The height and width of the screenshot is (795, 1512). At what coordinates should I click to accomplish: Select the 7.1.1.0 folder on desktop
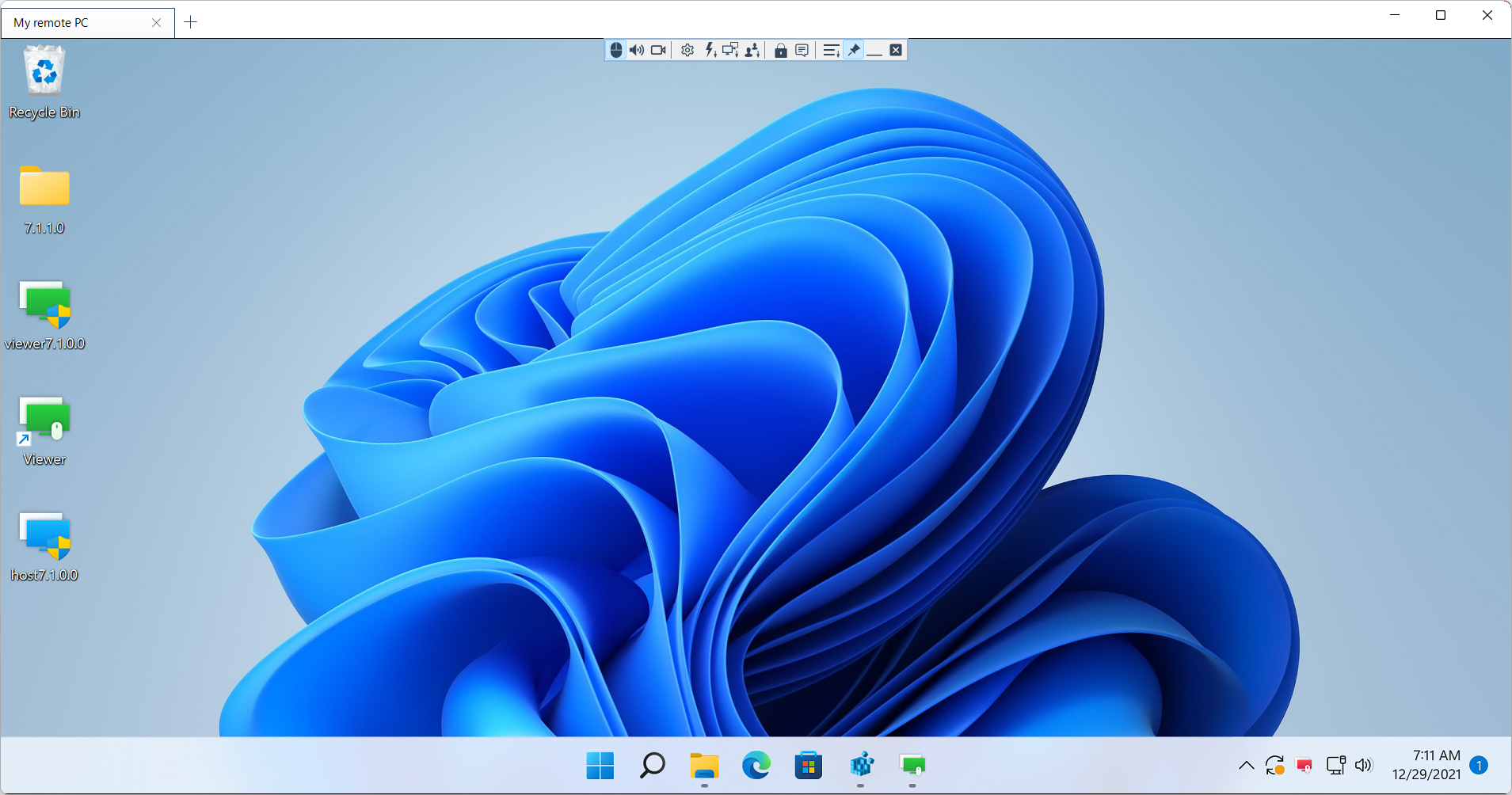[44, 200]
